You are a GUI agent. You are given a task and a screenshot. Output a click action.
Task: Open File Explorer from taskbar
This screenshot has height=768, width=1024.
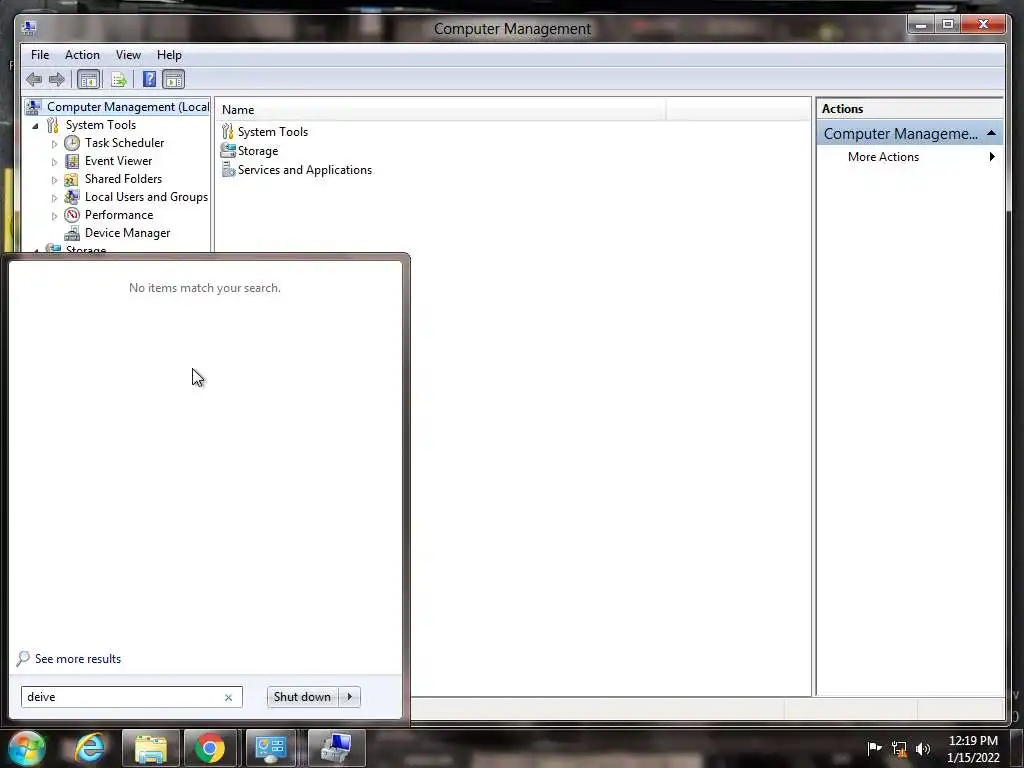point(150,748)
